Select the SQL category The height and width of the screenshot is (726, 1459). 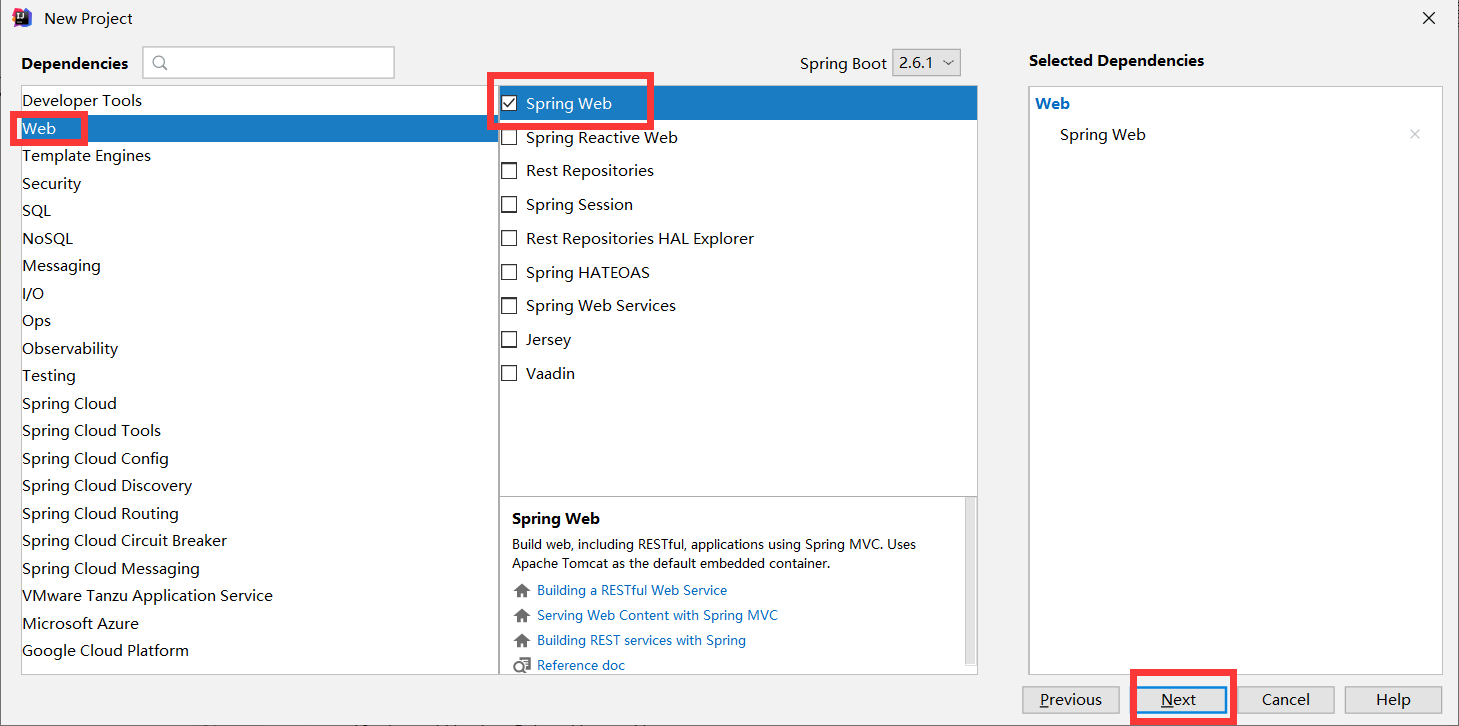click(x=260, y=211)
